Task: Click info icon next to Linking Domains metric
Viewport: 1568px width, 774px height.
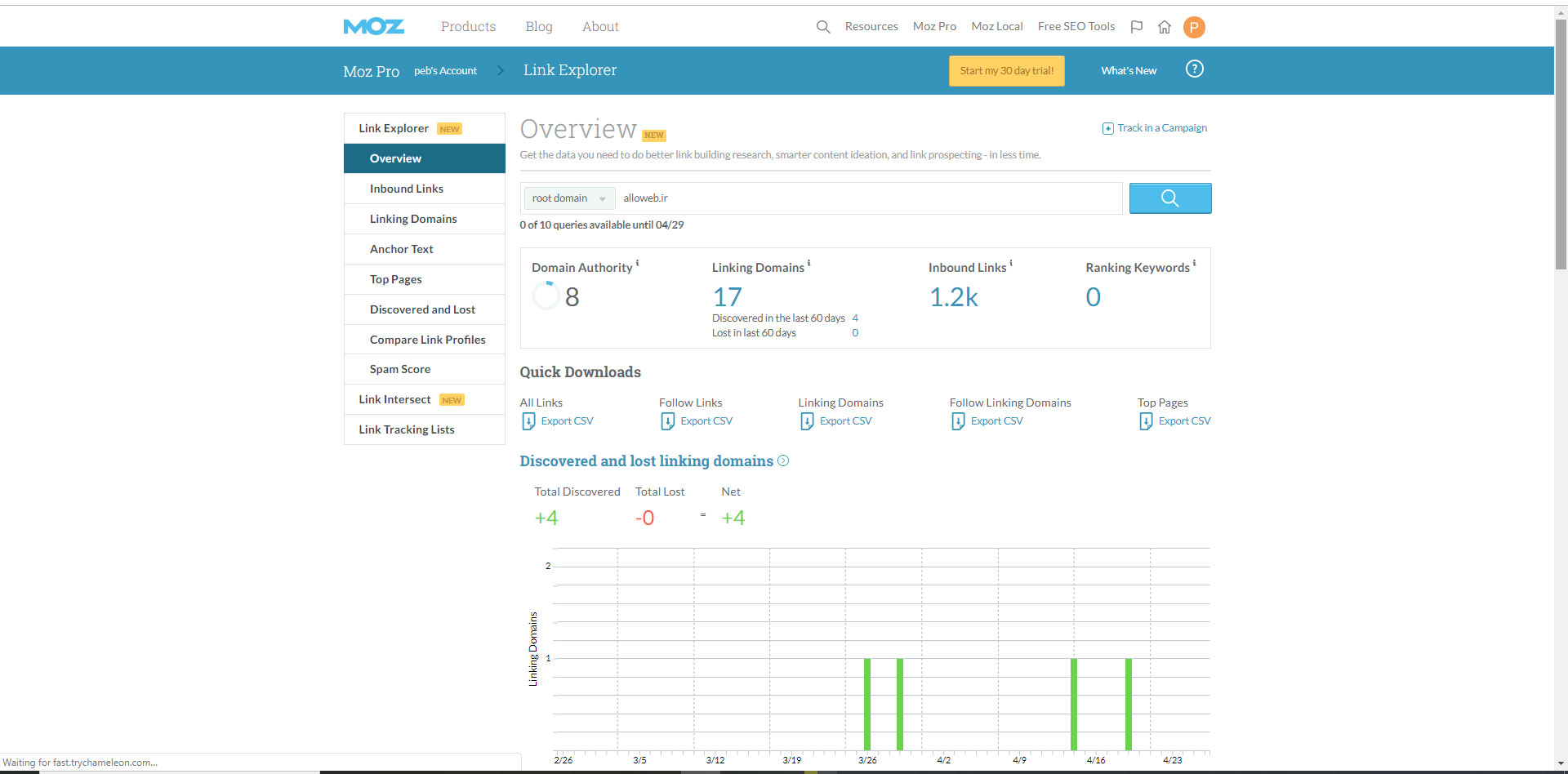Action: (x=808, y=263)
